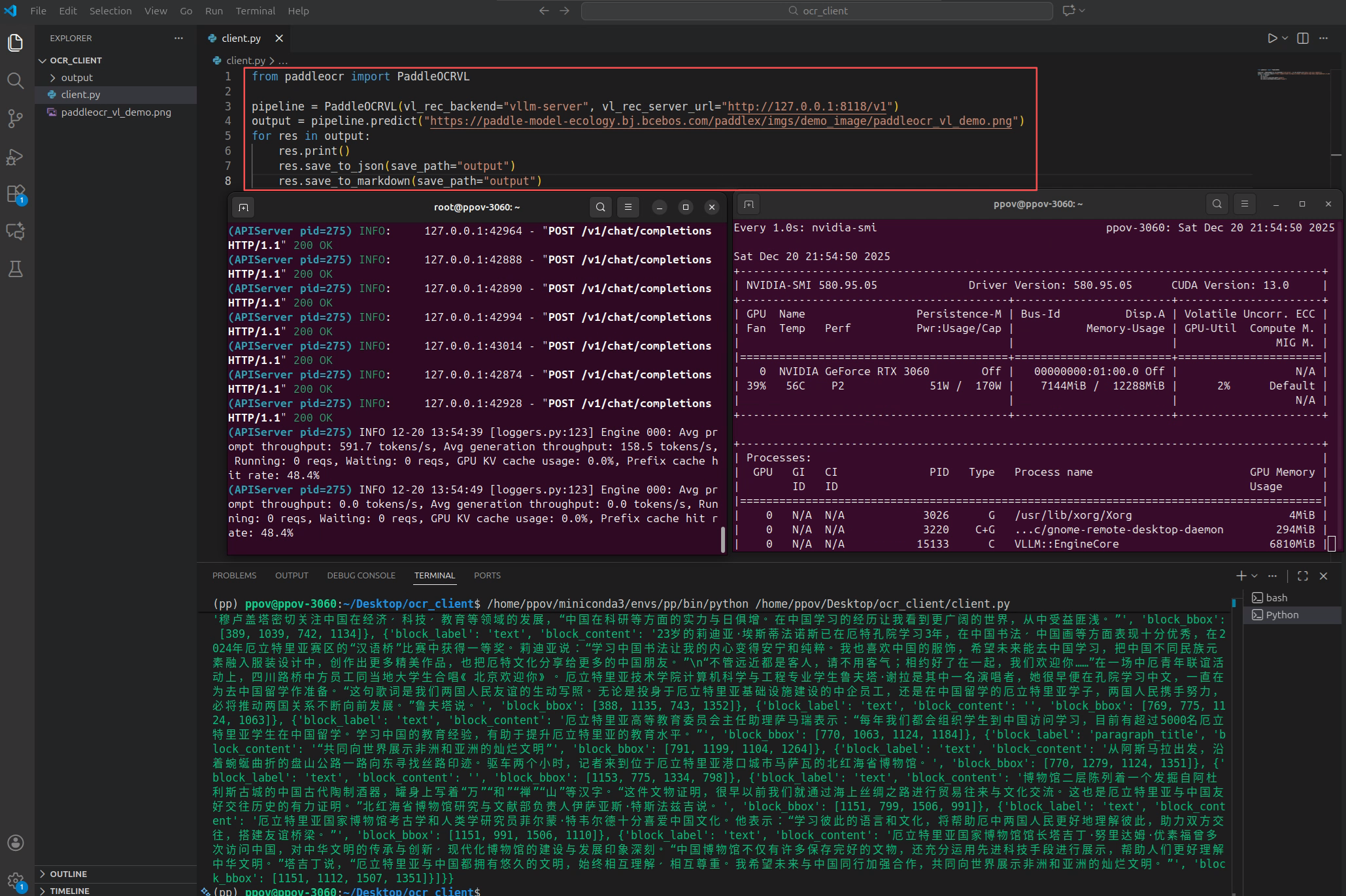
Task: Click the Run Python File play button
Action: [1271, 39]
